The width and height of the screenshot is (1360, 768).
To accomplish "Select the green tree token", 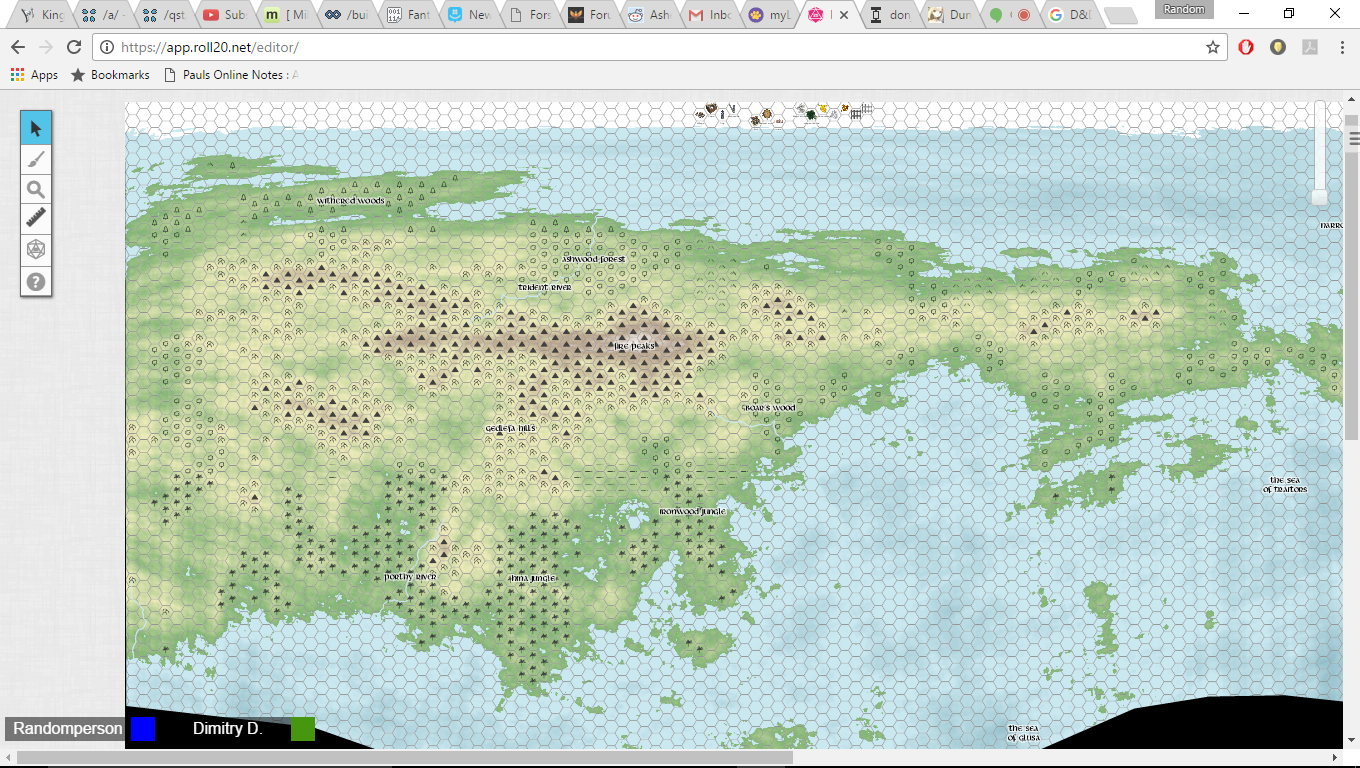I will [x=811, y=115].
